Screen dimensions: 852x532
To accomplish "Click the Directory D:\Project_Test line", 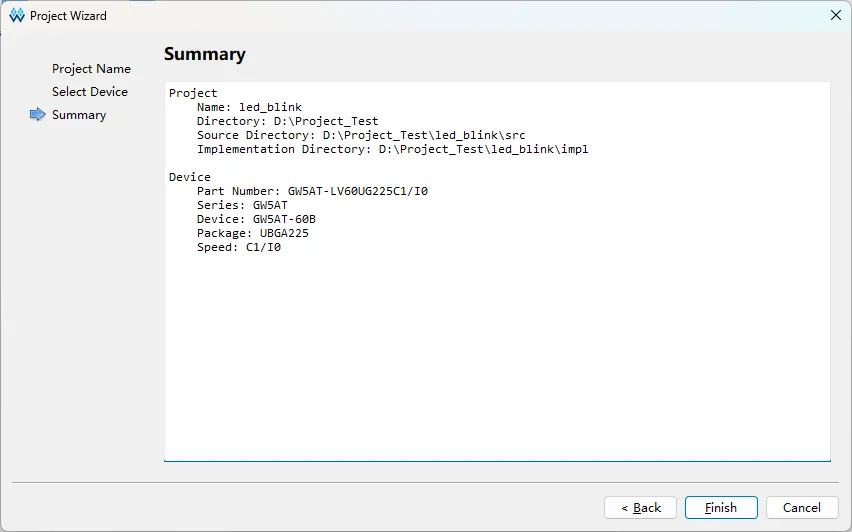I will 287,121.
